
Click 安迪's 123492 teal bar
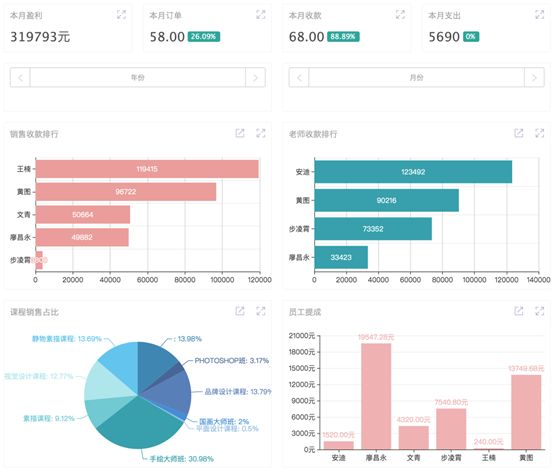[x=413, y=172]
